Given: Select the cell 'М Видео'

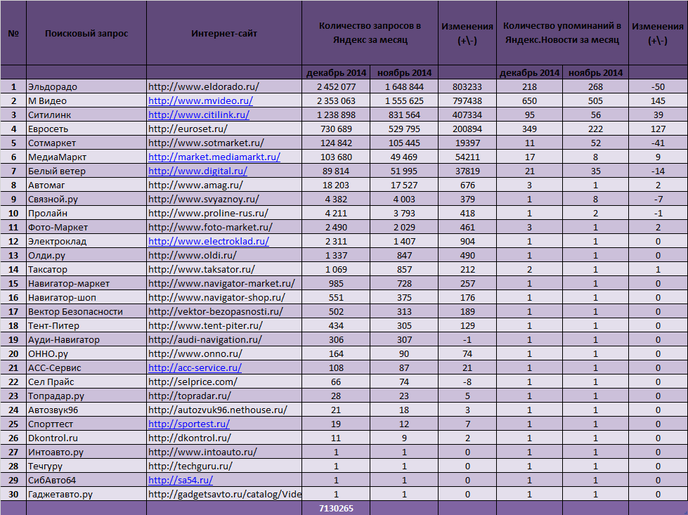Looking at the screenshot, I should tap(86, 101).
